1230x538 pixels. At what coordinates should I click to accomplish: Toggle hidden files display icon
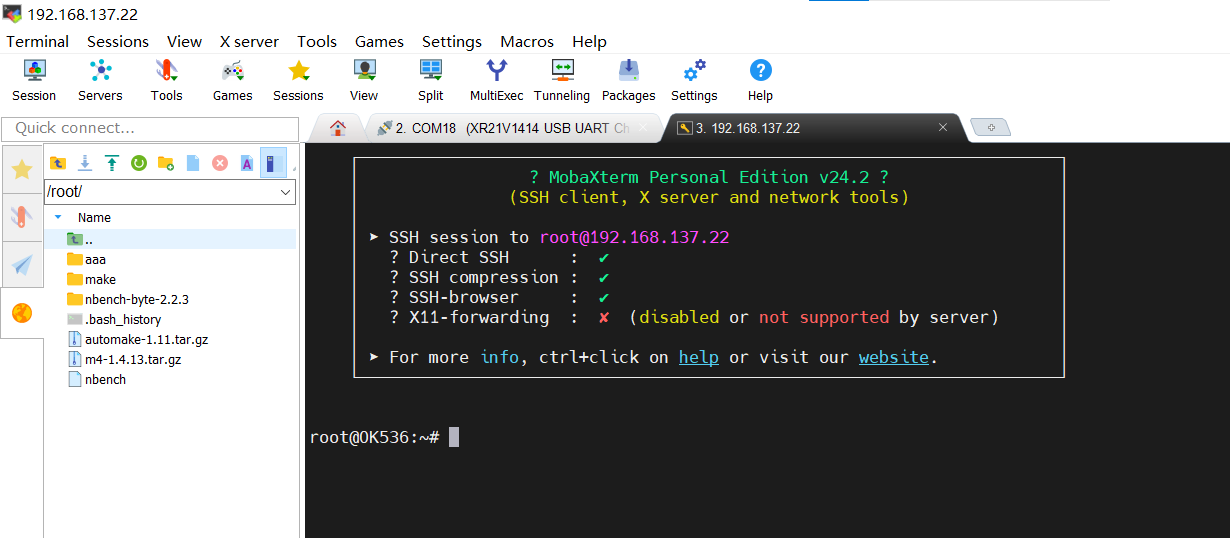pyautogui.click(x=247, y=163)
